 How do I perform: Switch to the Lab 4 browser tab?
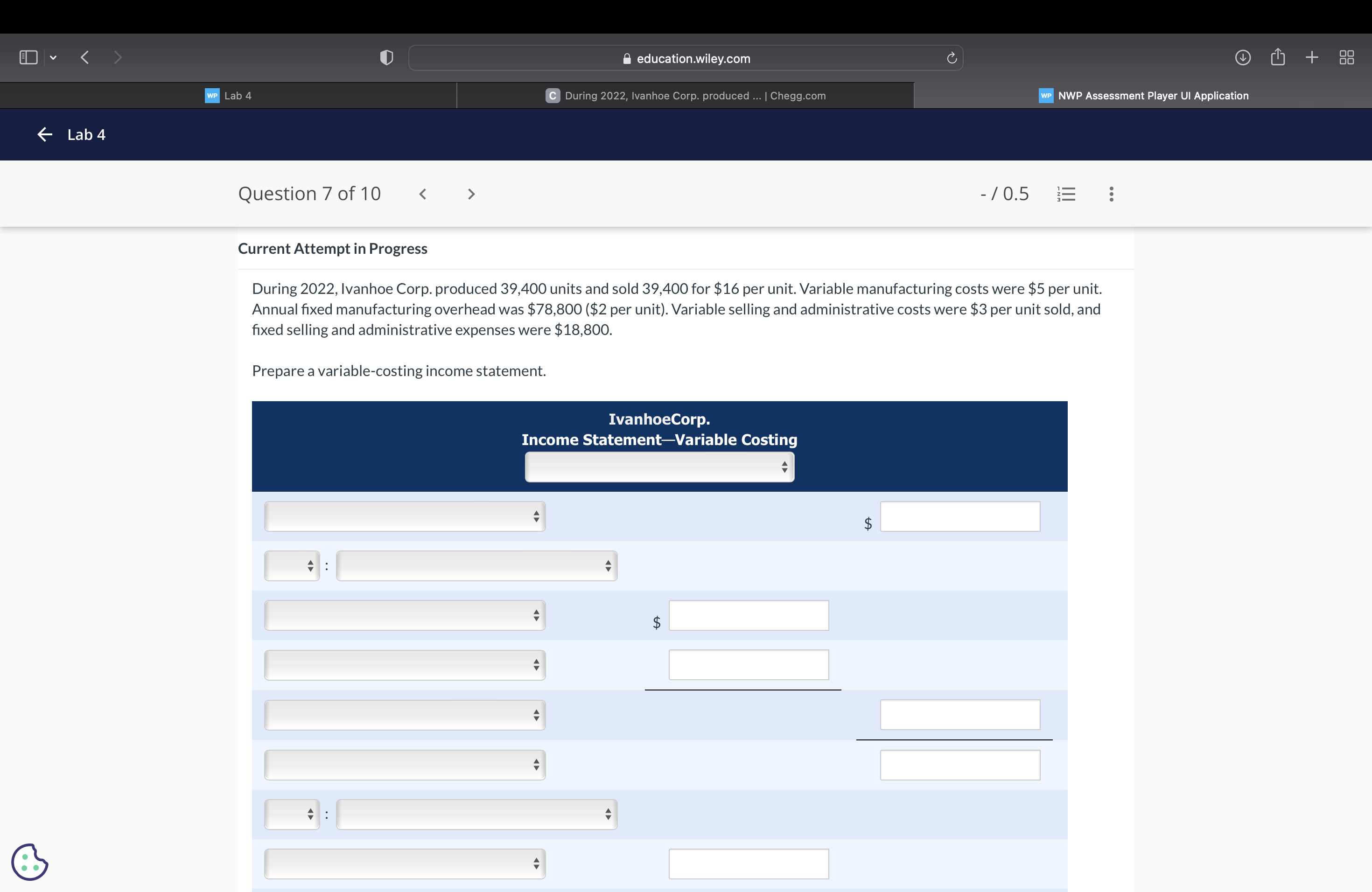coord(228,96)
